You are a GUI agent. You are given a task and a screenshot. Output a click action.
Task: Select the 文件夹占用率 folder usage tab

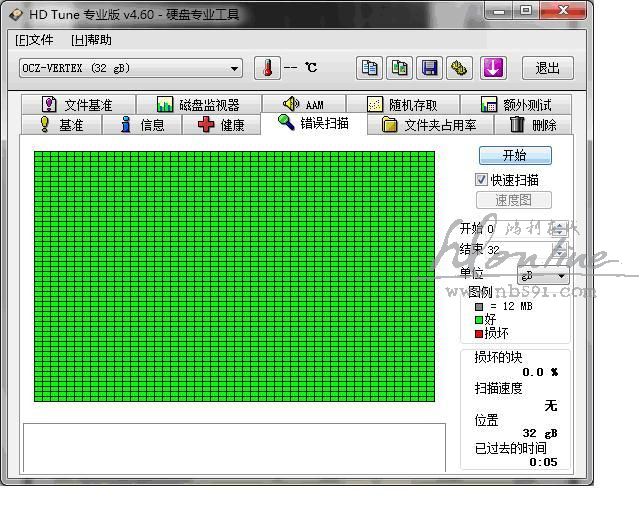429,125
